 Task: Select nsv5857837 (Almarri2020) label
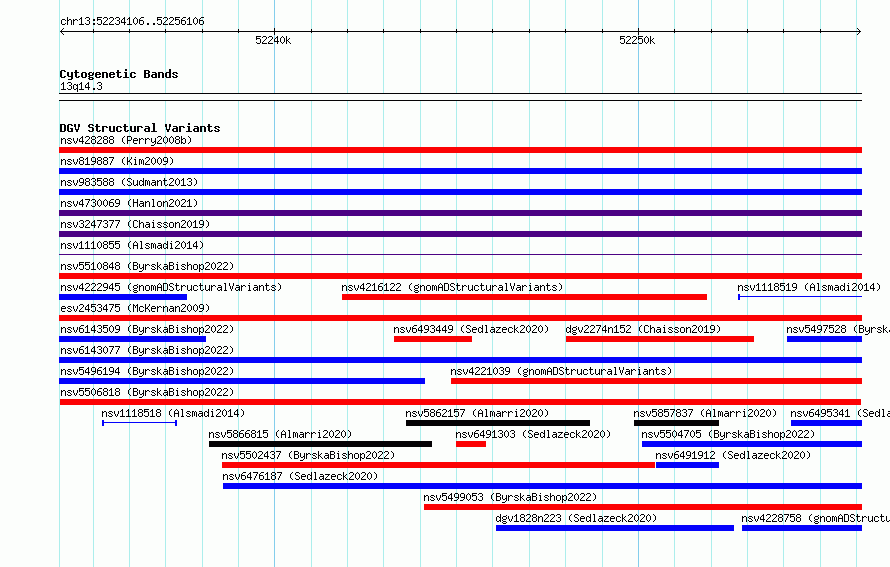click(705, 413)
